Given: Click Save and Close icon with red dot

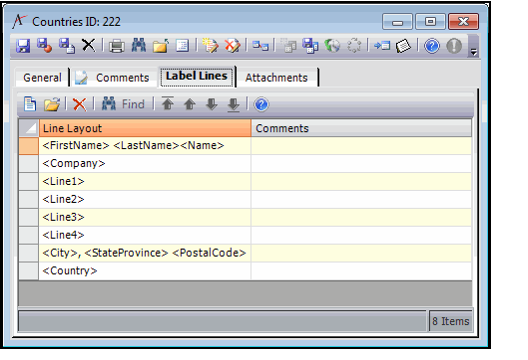Looking at the screenshot, I should [x=44, y=45].
